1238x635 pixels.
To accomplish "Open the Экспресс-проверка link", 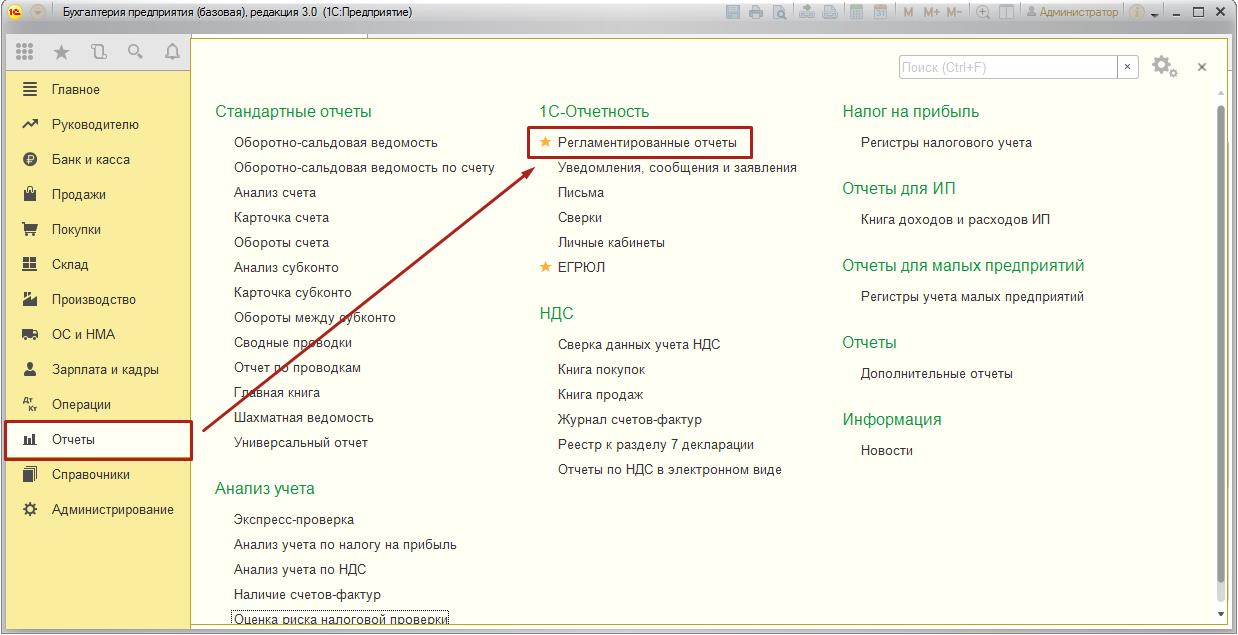I will point(294,519).
